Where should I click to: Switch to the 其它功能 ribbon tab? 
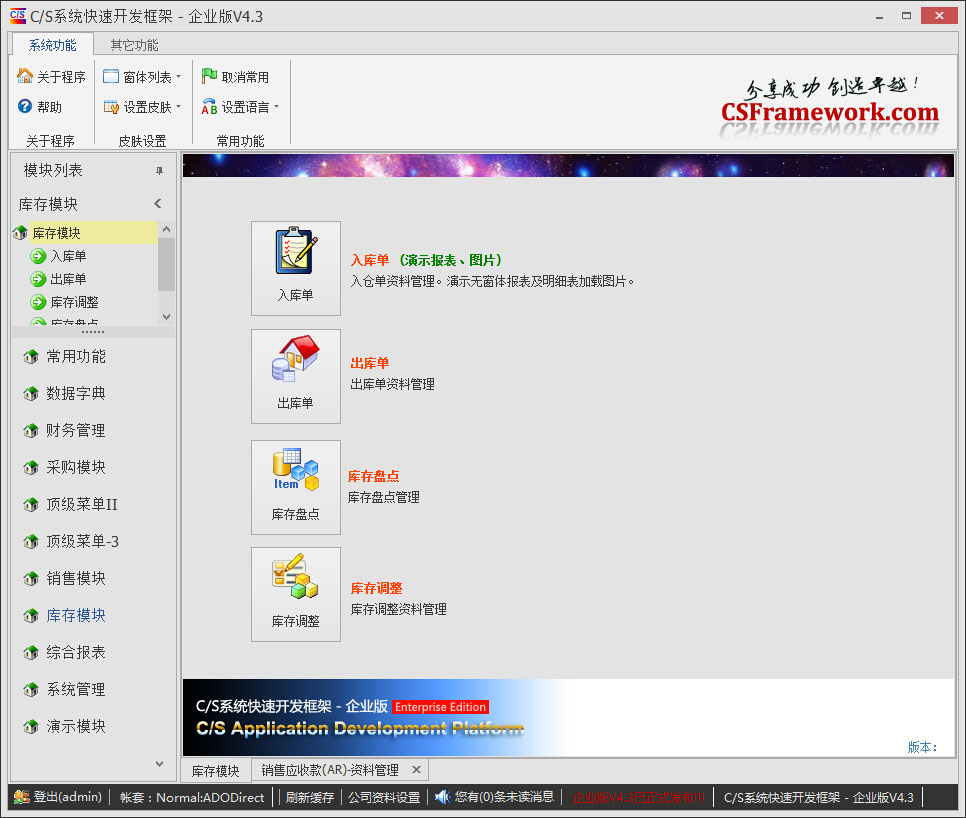coord(134,45)
